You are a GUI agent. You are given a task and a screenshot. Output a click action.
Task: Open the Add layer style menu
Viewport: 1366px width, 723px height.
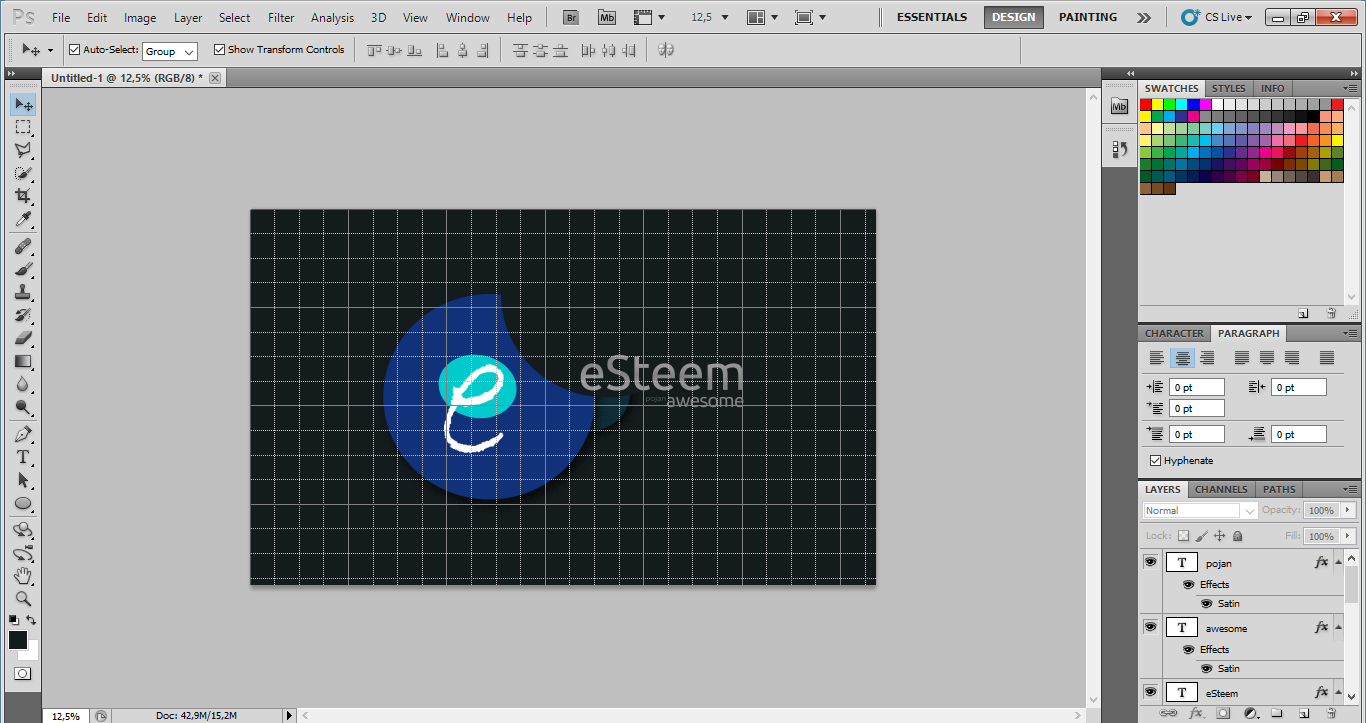1196,713
